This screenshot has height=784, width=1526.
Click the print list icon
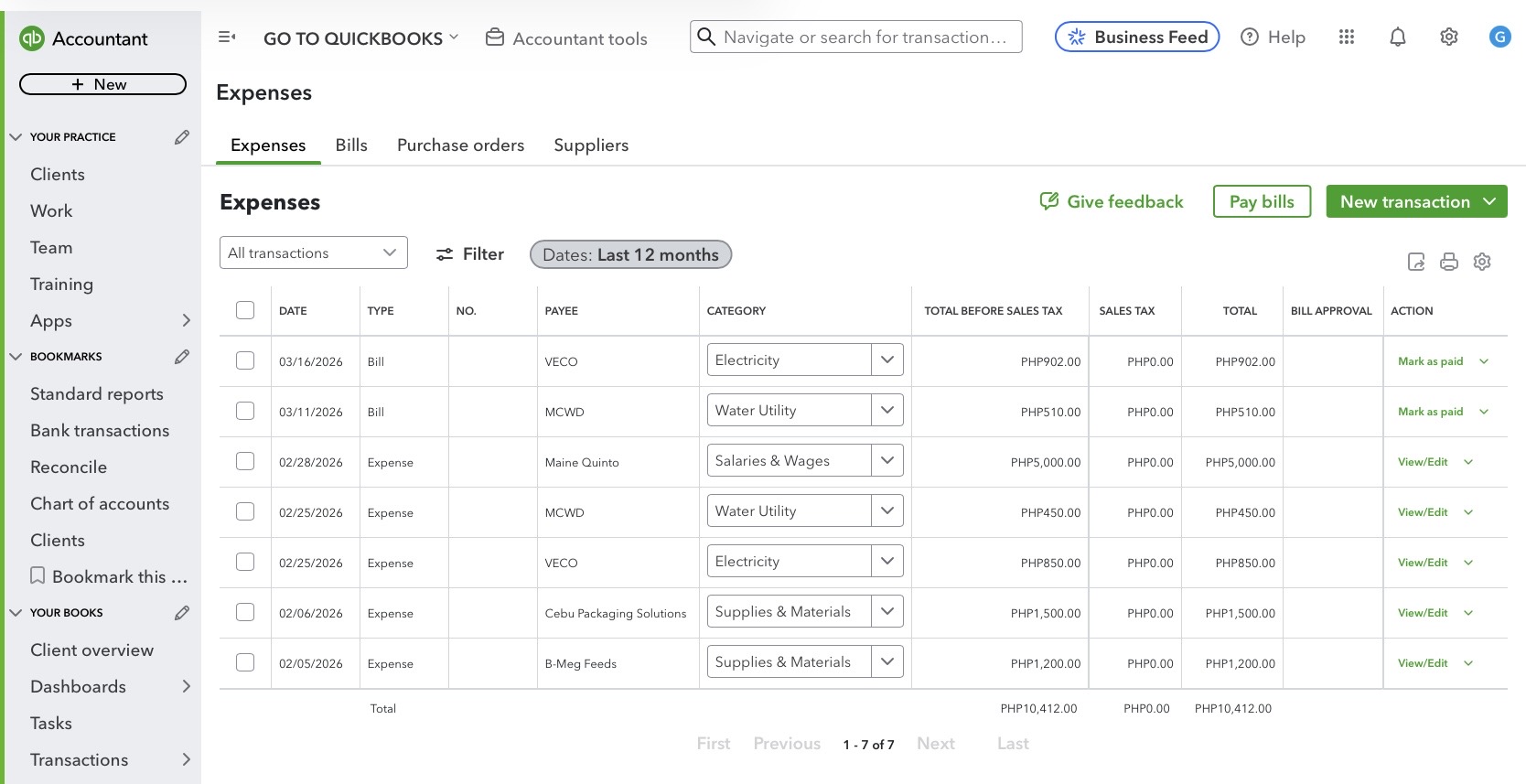pyautogui.click(x=1449, y=263)
